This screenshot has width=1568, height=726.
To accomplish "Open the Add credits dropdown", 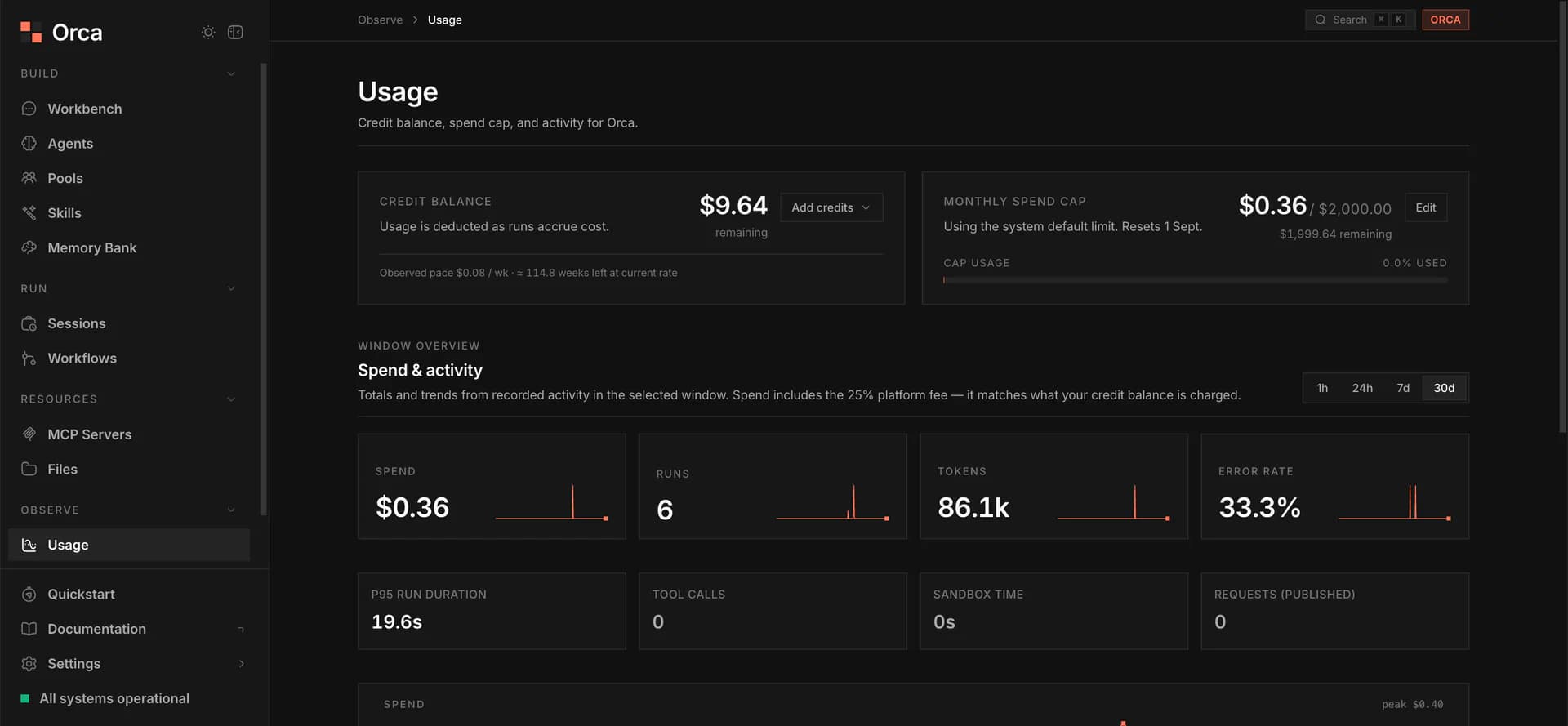I will click(831, 207).
